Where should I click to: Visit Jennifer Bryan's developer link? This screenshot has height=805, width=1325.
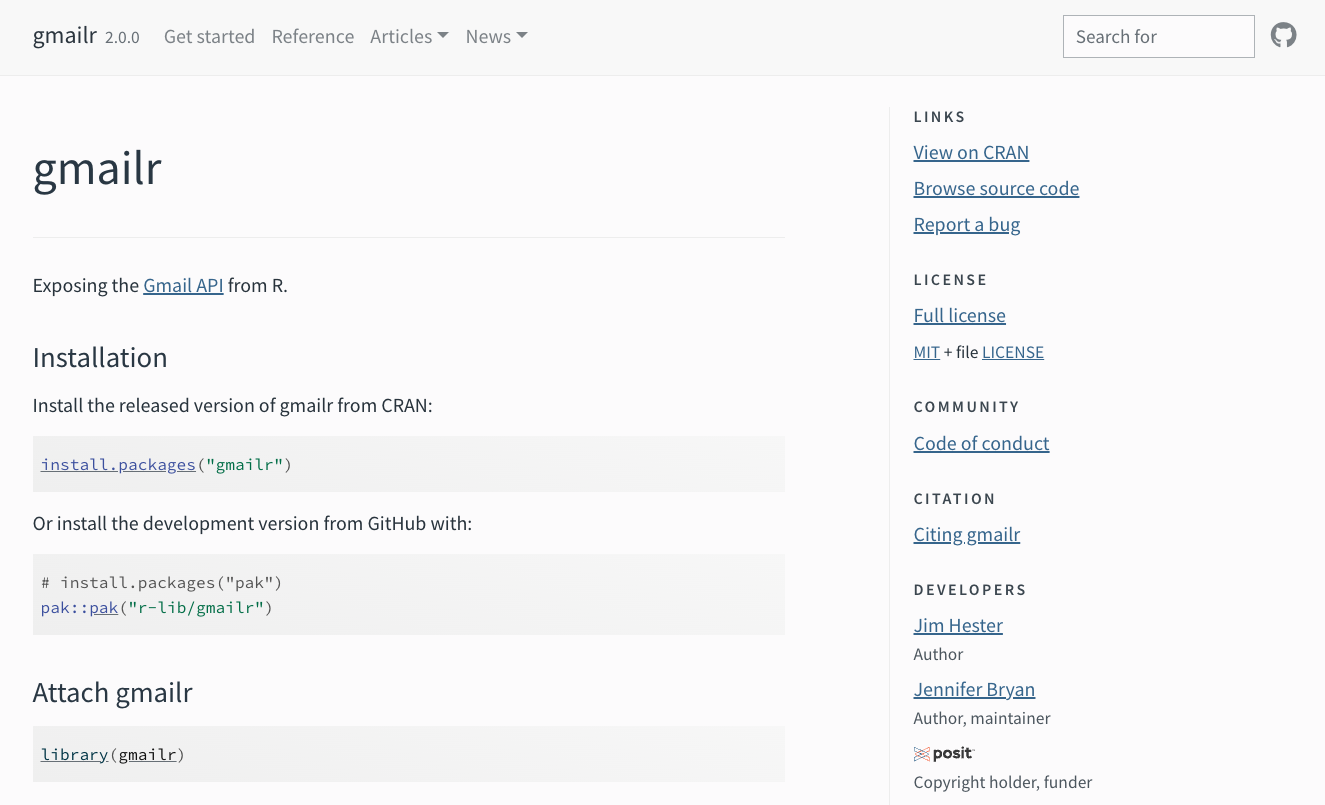click(x=973, y=690)
